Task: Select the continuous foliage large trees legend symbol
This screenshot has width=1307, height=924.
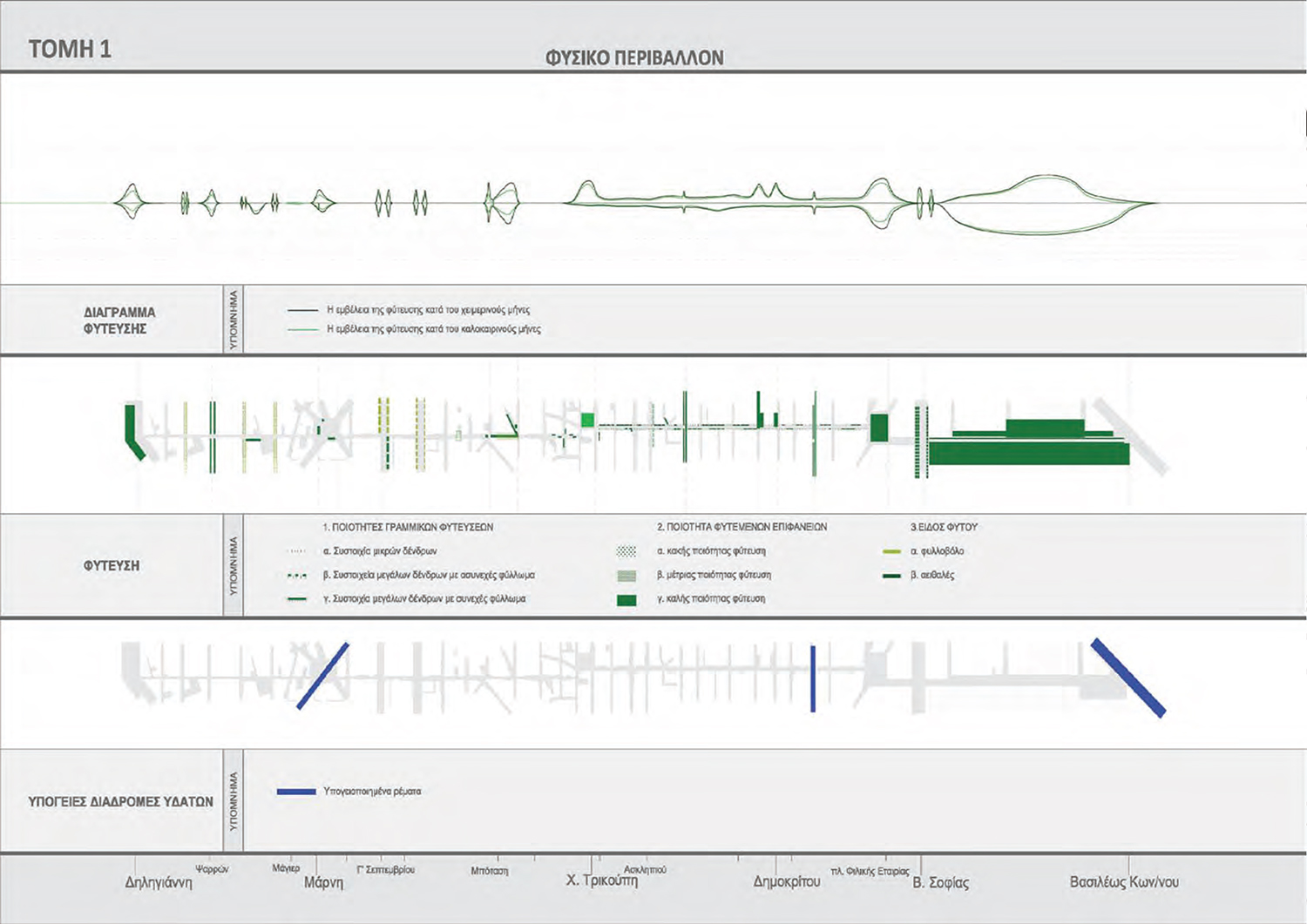Action: [x=296, y=599]
